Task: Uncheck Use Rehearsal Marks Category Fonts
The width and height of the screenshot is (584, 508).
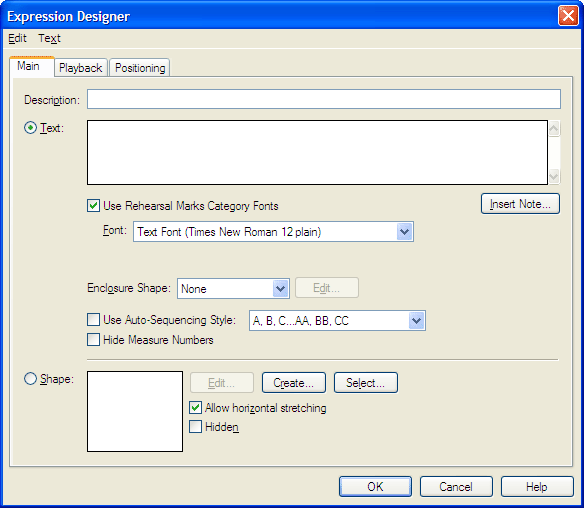Action: (93, 206)
